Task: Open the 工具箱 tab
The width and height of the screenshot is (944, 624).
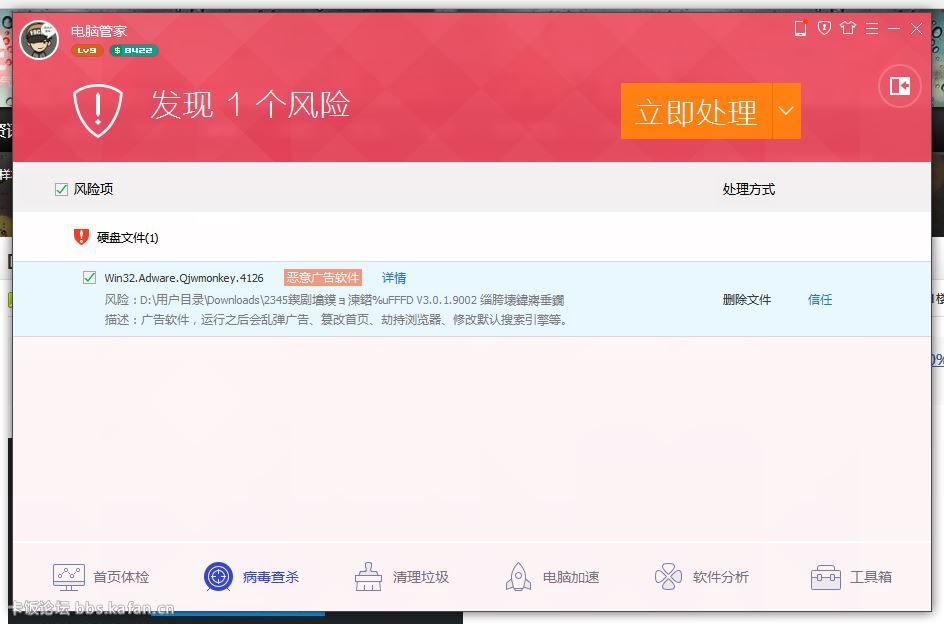Action: 851,577
